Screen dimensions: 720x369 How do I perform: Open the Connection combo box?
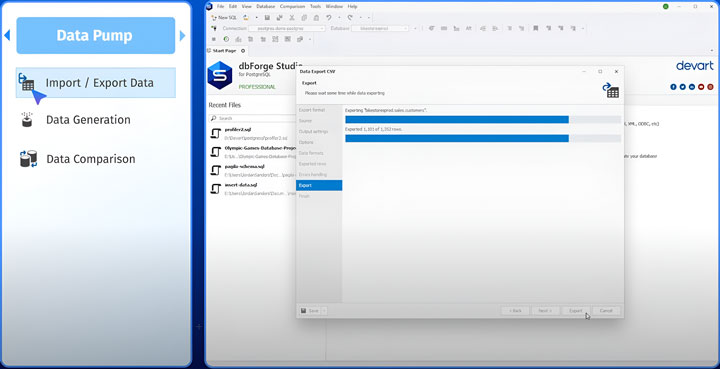[287, 28]
